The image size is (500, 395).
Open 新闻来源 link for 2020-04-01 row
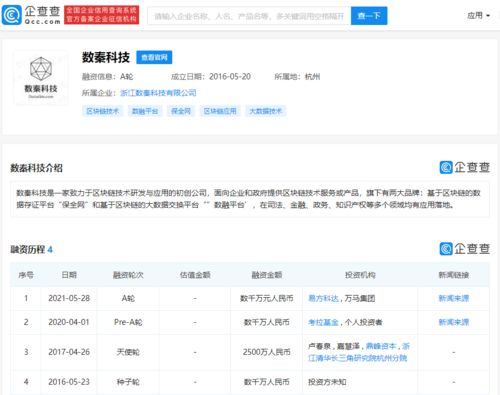coord(454,322)
